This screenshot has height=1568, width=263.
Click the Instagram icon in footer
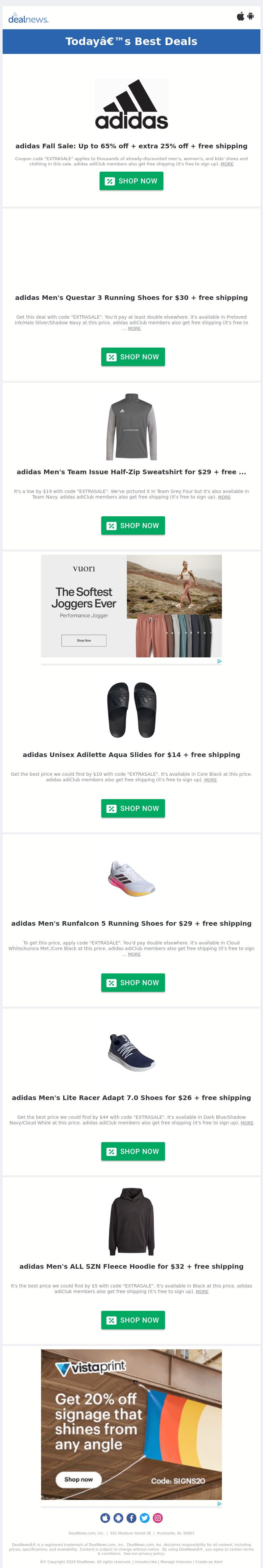(x=158, y=1517)
